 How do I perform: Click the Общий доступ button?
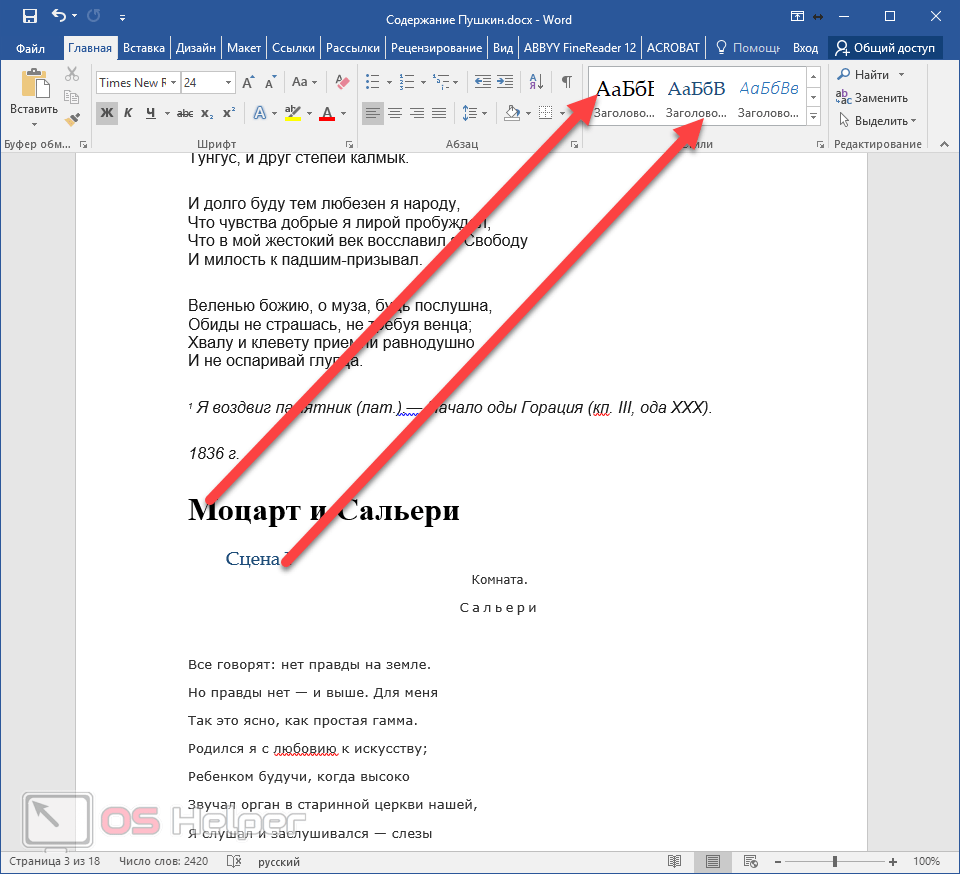[885, 47]
